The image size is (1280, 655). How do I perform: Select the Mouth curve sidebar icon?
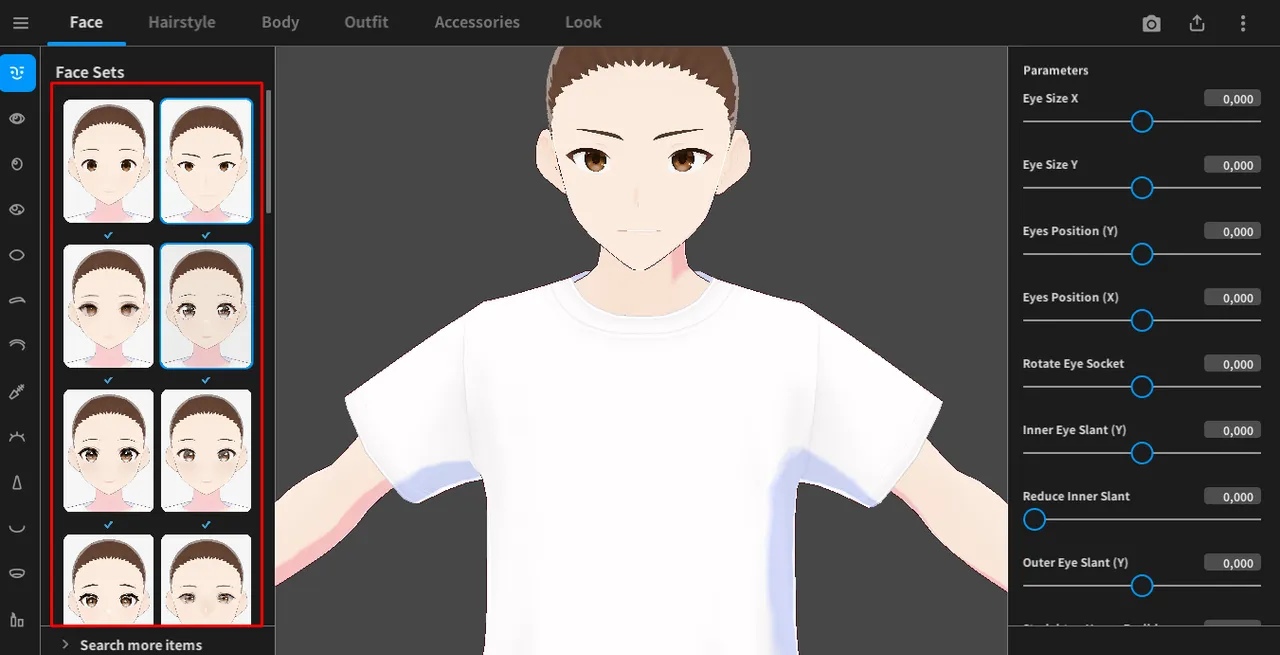pos(17,527)
